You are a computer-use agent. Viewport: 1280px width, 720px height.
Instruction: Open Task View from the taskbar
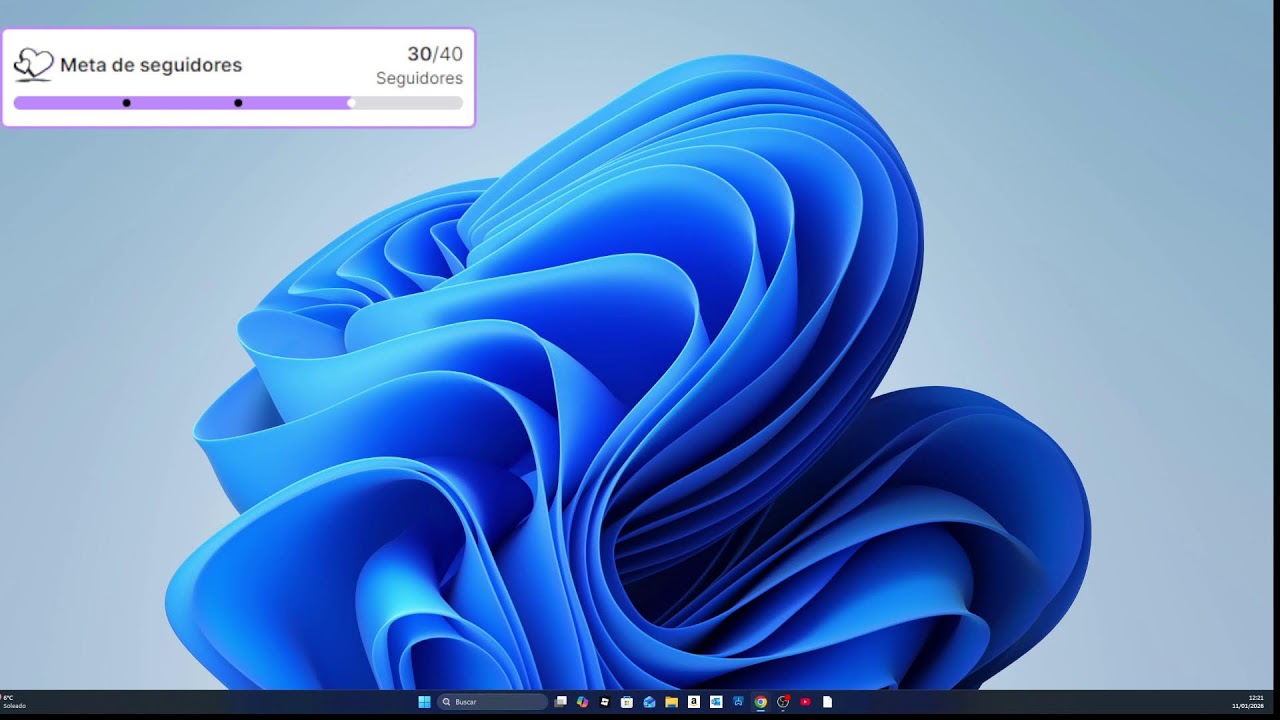[561, 702]
